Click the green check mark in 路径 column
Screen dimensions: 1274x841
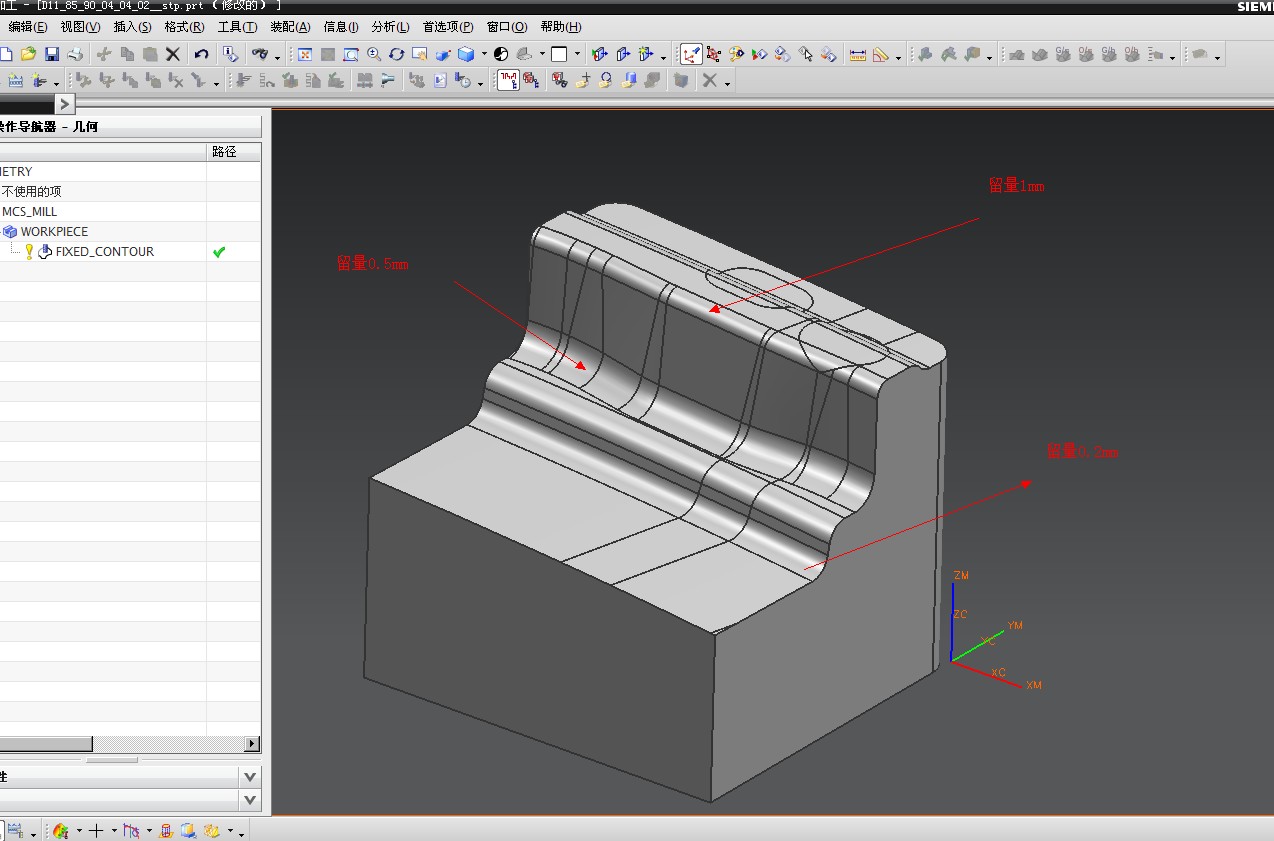219,252
